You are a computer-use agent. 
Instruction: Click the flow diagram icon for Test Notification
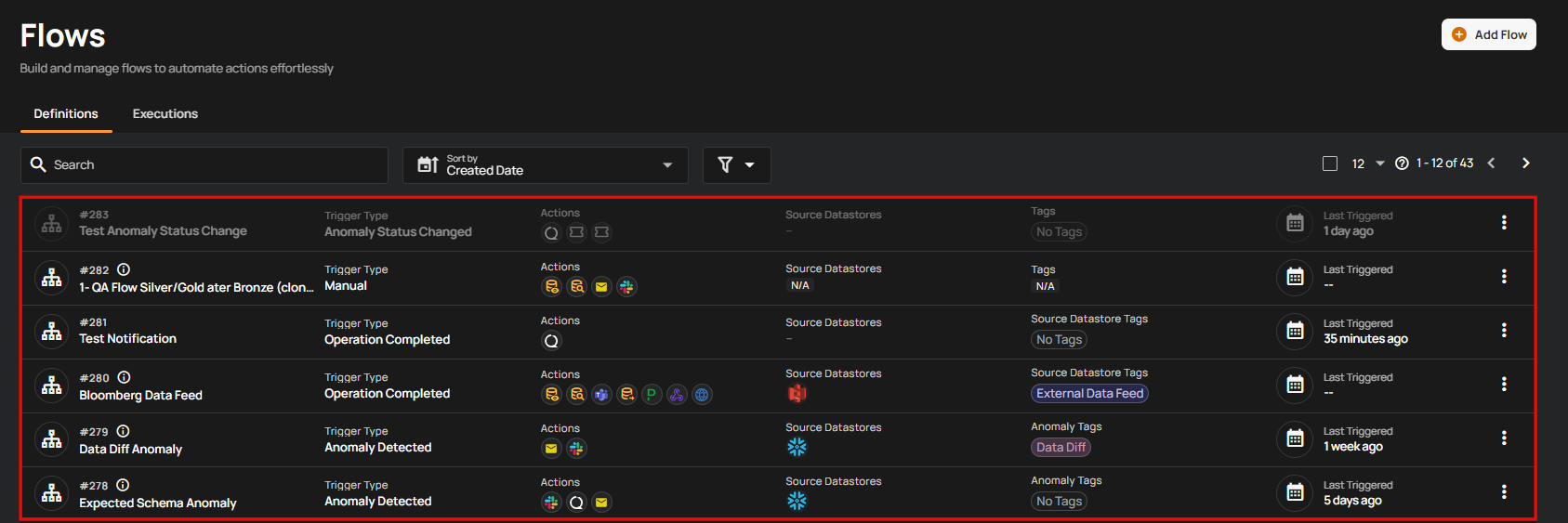(x=52, y=331)
